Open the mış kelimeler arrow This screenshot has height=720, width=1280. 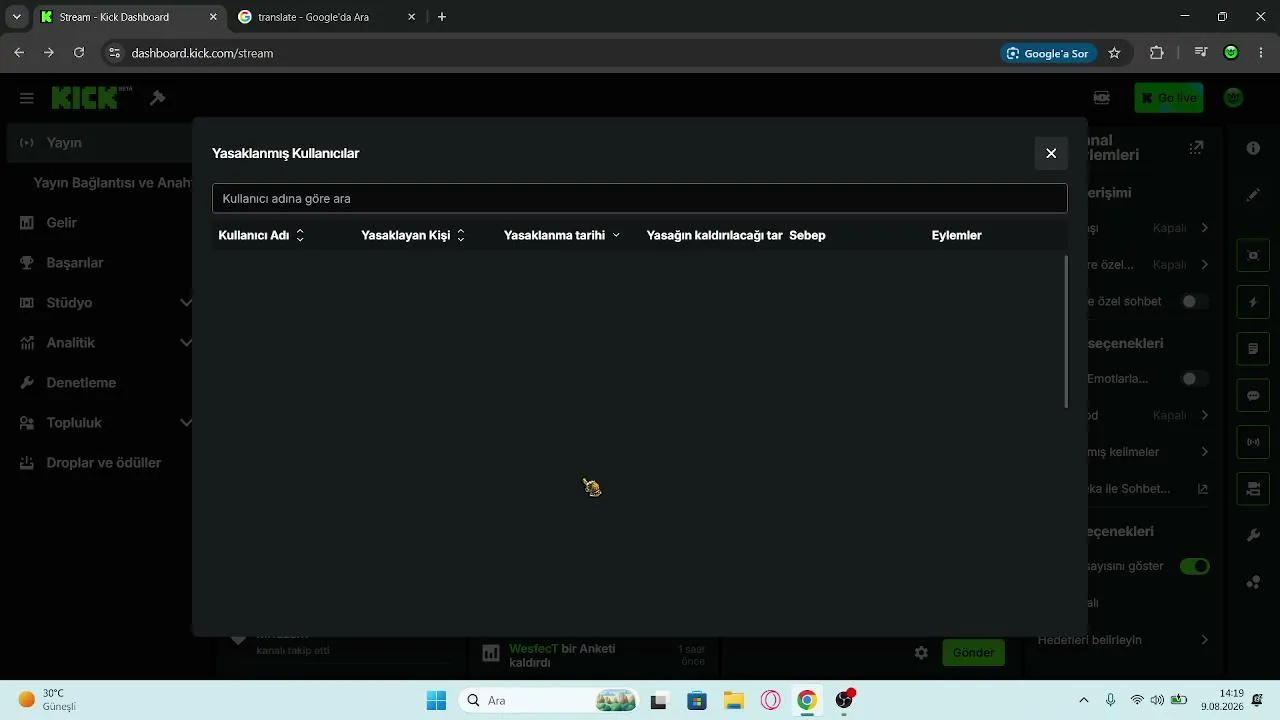(x=1204, y=452)
